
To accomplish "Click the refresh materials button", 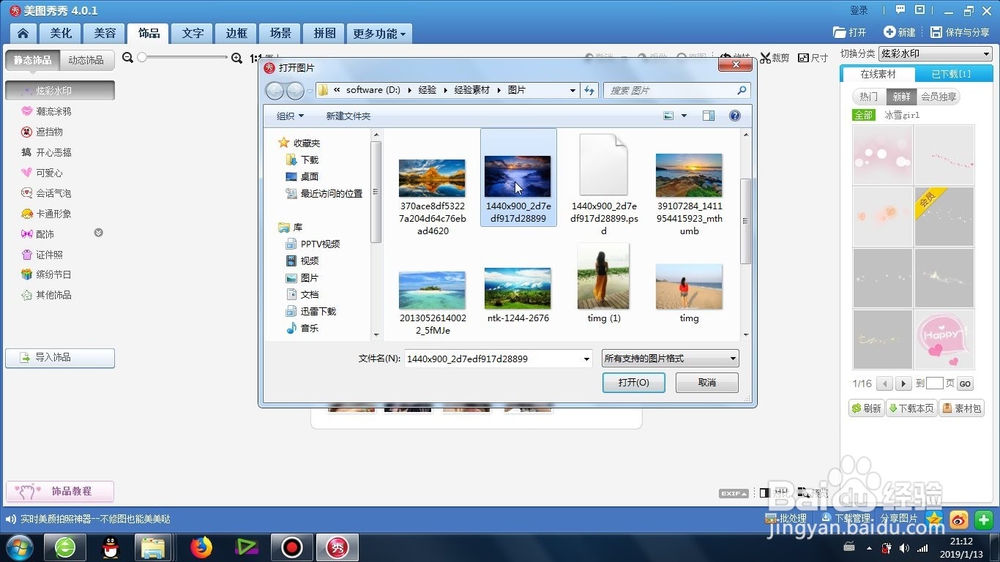I will [866, 408].
